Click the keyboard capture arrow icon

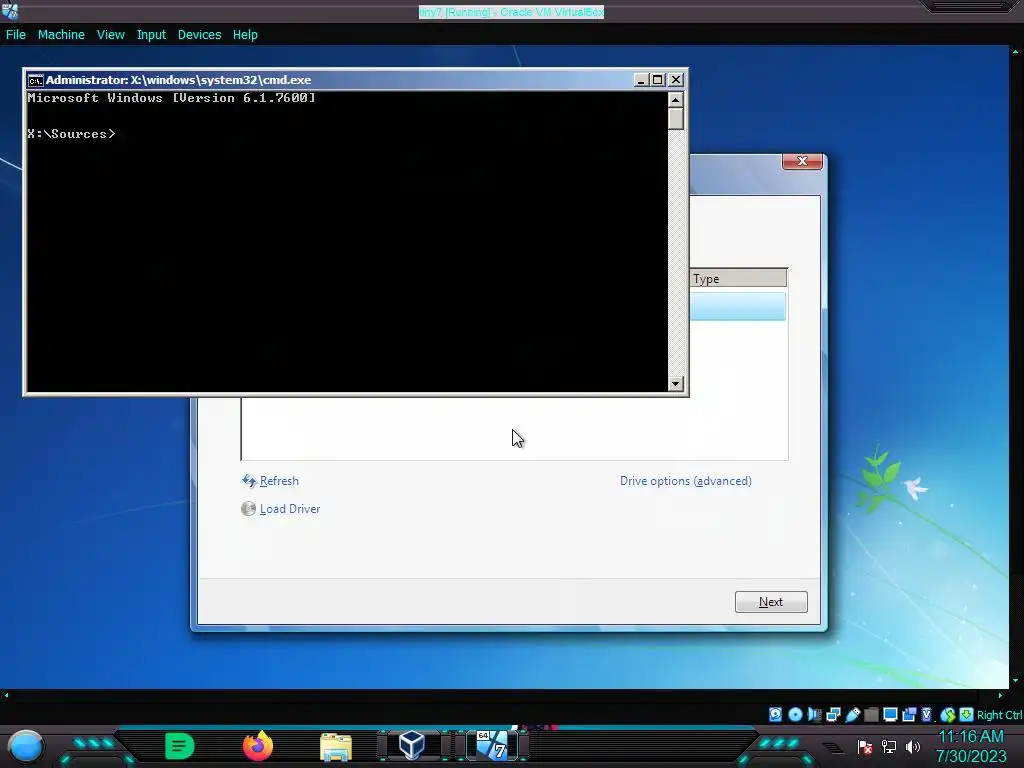click(967, 714)
